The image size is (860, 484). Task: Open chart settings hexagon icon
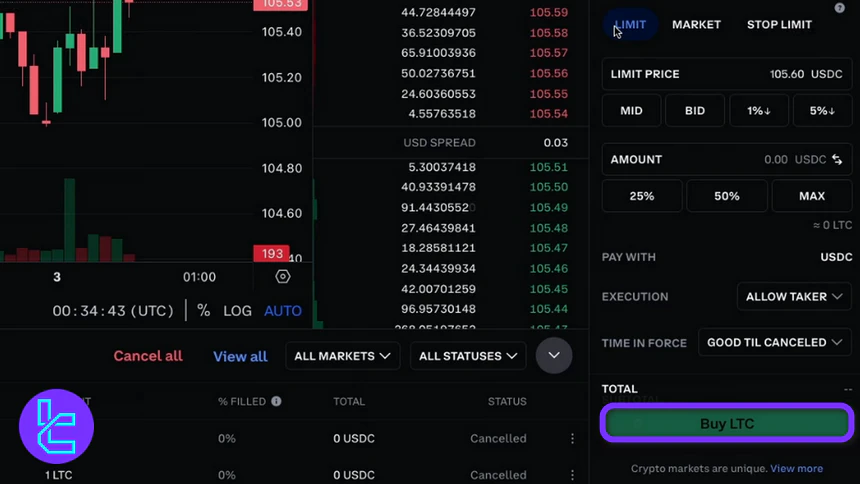(x=282, y=277)
